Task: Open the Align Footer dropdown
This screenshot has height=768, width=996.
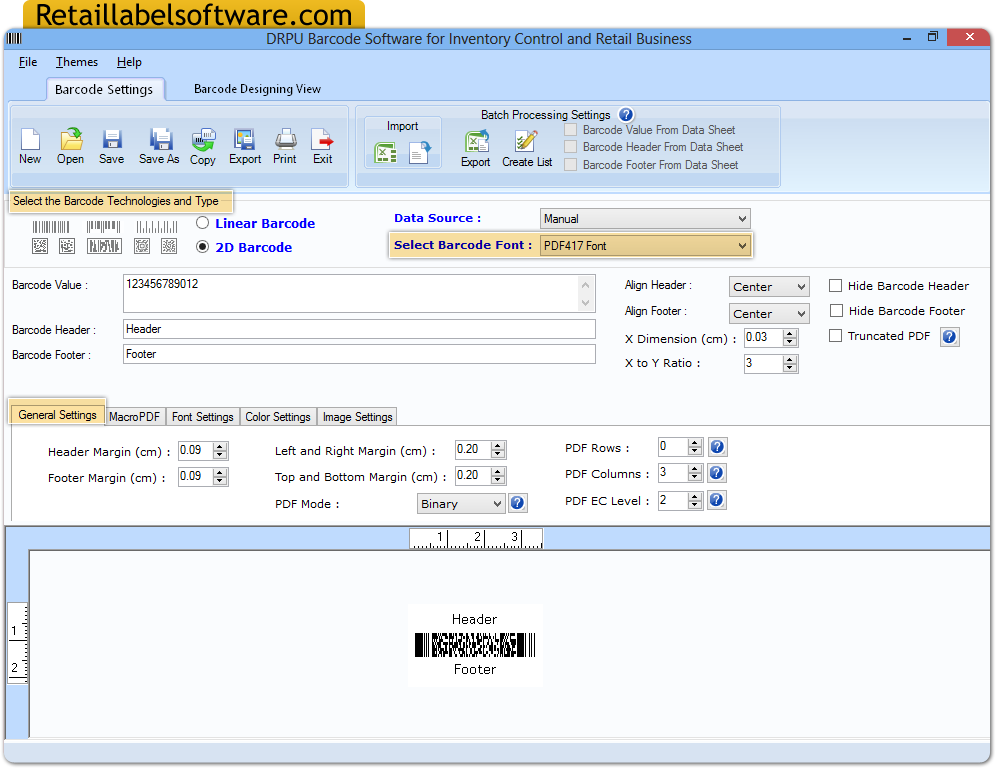Action: pyautogui.click(x=769, y=313)
